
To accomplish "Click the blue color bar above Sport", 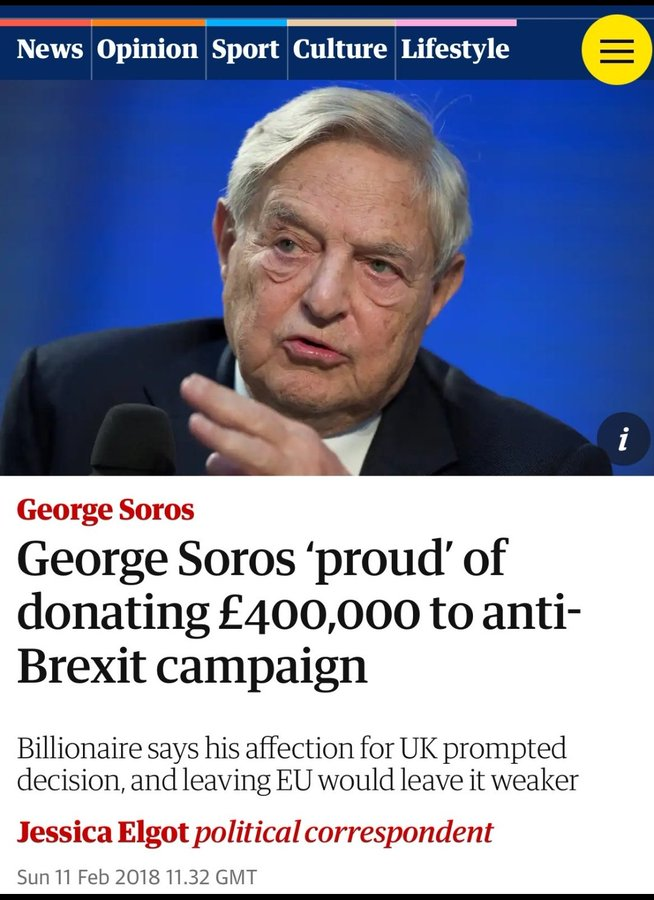I will 246,22.
